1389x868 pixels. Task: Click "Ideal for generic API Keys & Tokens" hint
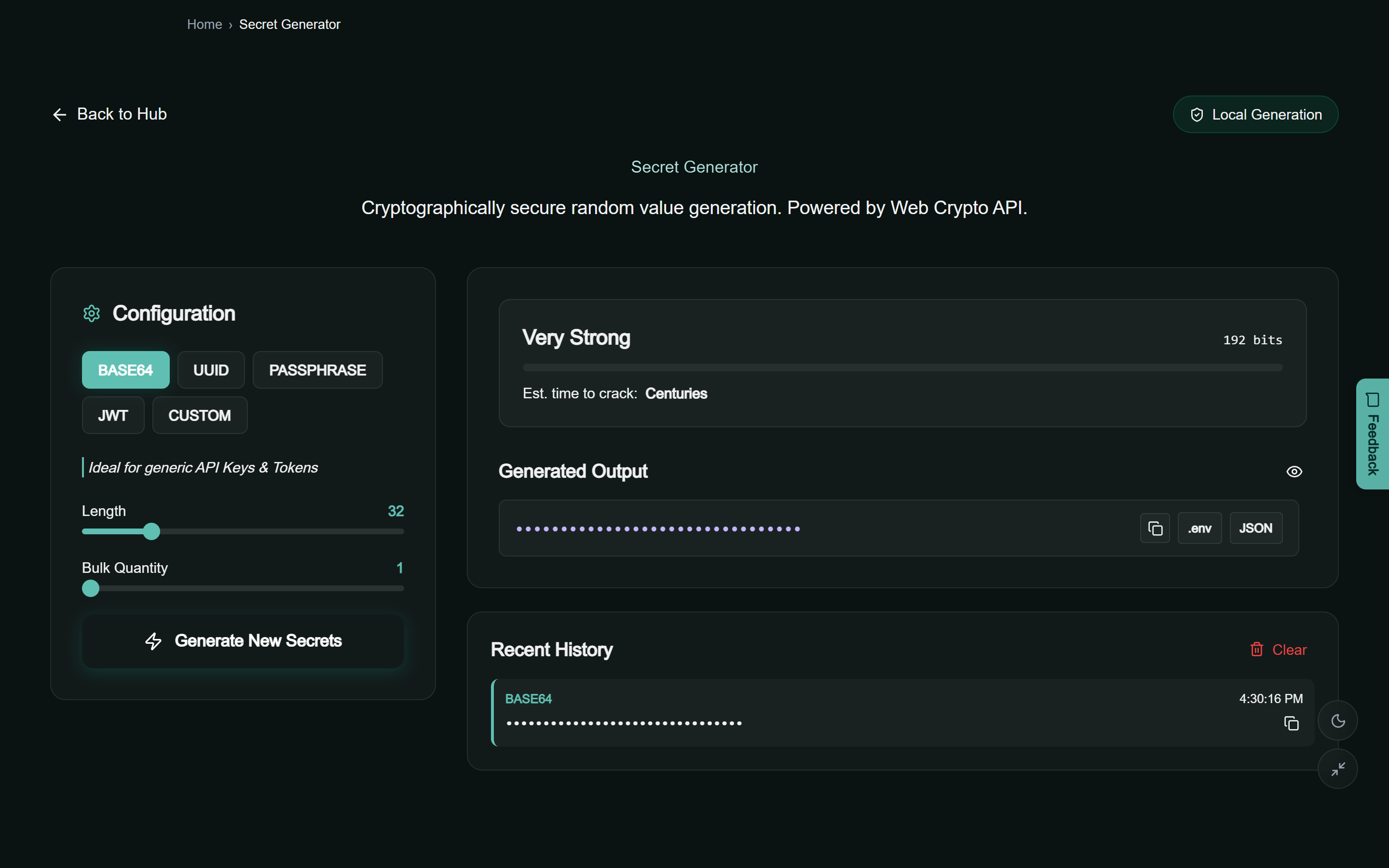(x=203, y=467)
